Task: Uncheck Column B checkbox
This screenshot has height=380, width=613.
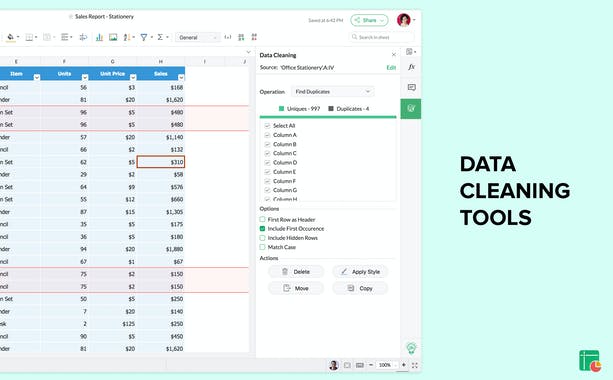Action: (267, 144)
